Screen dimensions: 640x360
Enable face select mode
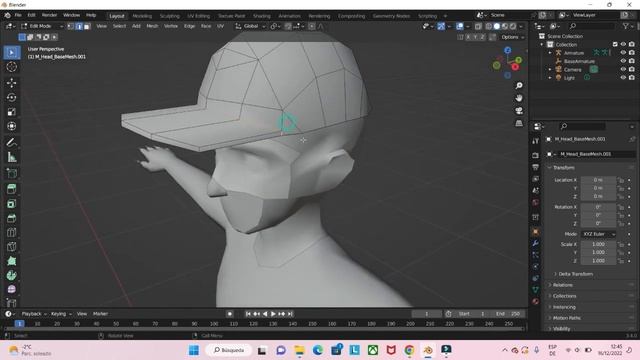87,26
